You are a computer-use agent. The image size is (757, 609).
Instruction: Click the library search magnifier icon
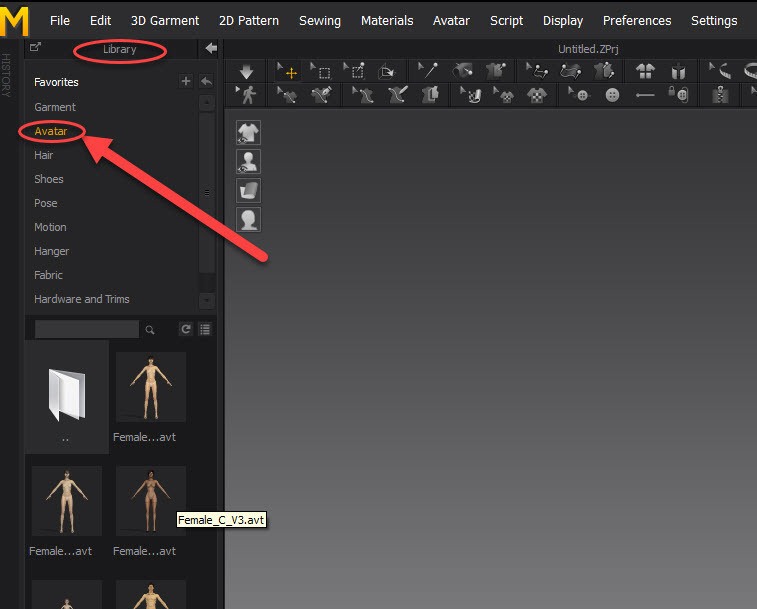pyautogui.click(x=150, y=330)
